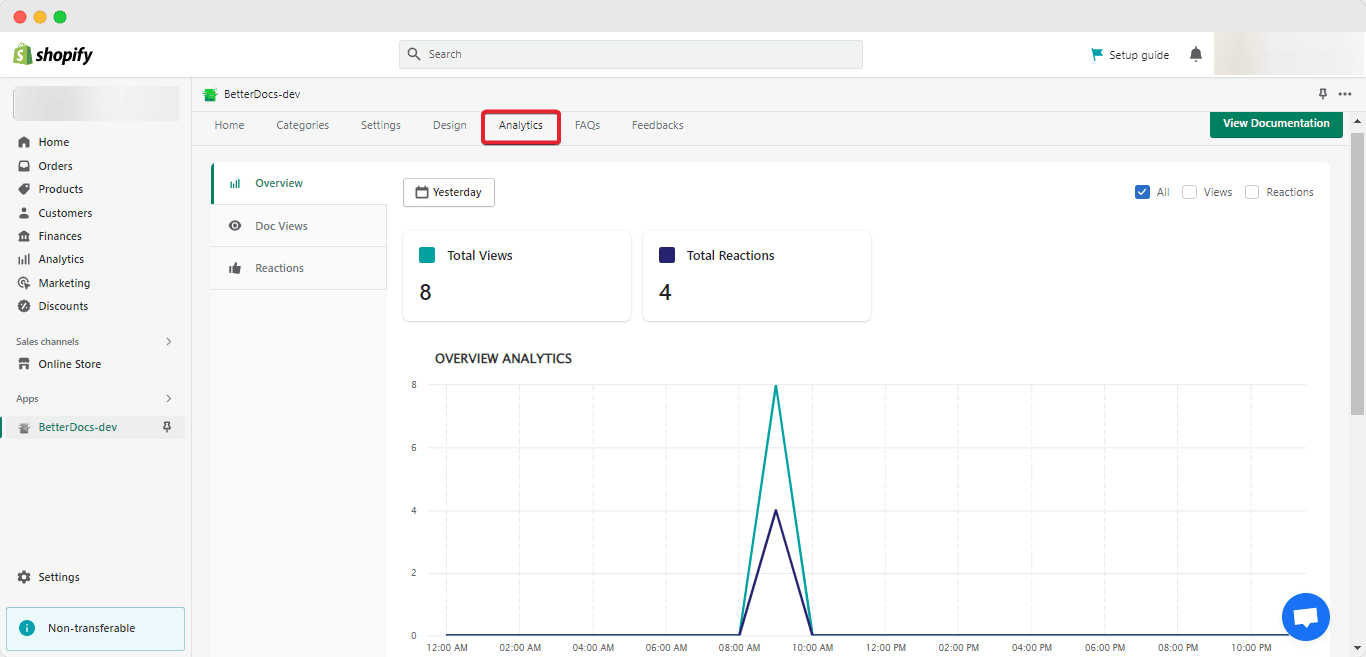Check the Reactions checkbox

pos(1252,192)
